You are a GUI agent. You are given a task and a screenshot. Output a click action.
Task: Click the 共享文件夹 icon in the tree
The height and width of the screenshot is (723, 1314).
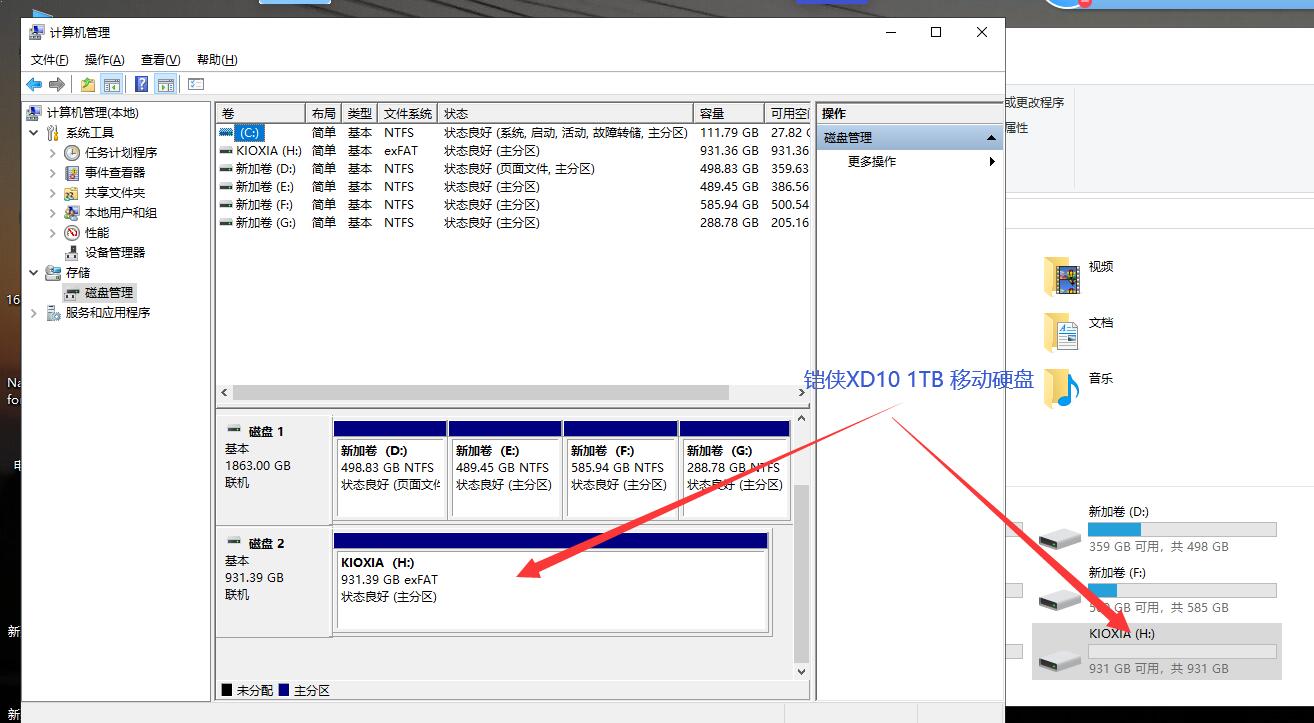(x=72, y=193)
